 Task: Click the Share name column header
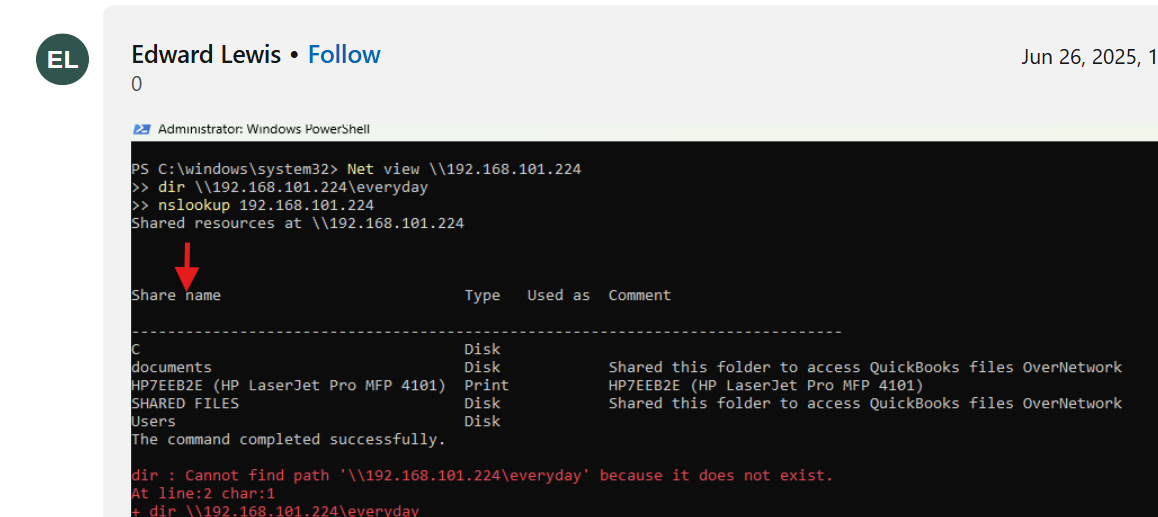tap(176, 295)
